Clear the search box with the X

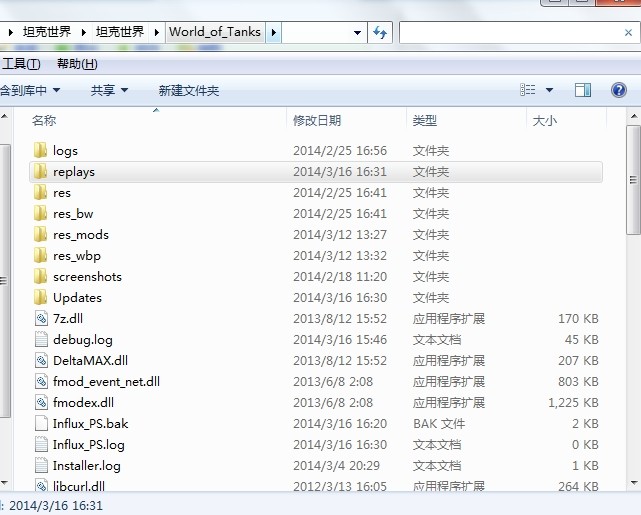coord(628,33)
